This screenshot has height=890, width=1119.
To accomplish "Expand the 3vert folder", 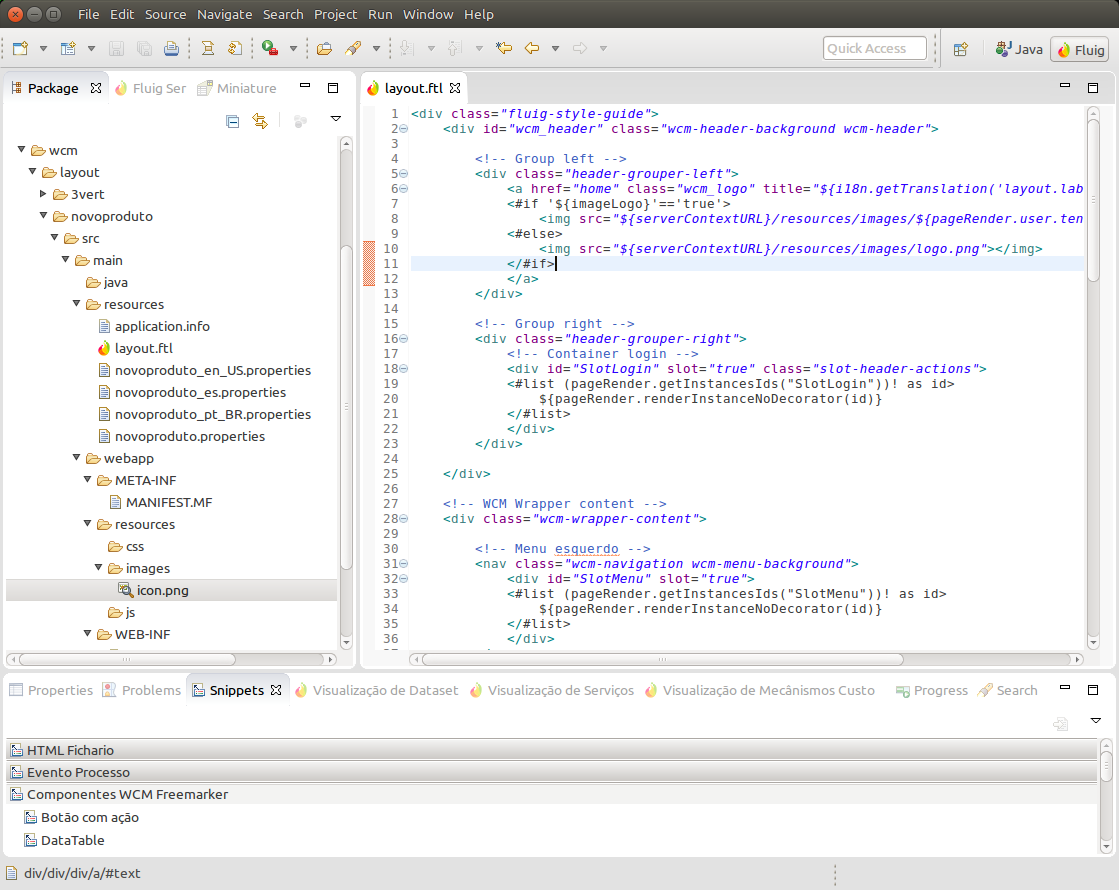I will coord(44,194).
